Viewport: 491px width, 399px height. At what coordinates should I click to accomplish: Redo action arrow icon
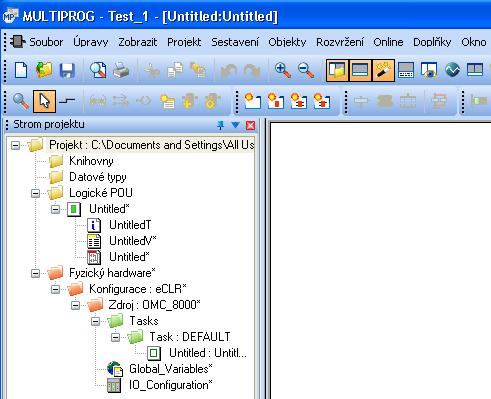coord(252,70)
